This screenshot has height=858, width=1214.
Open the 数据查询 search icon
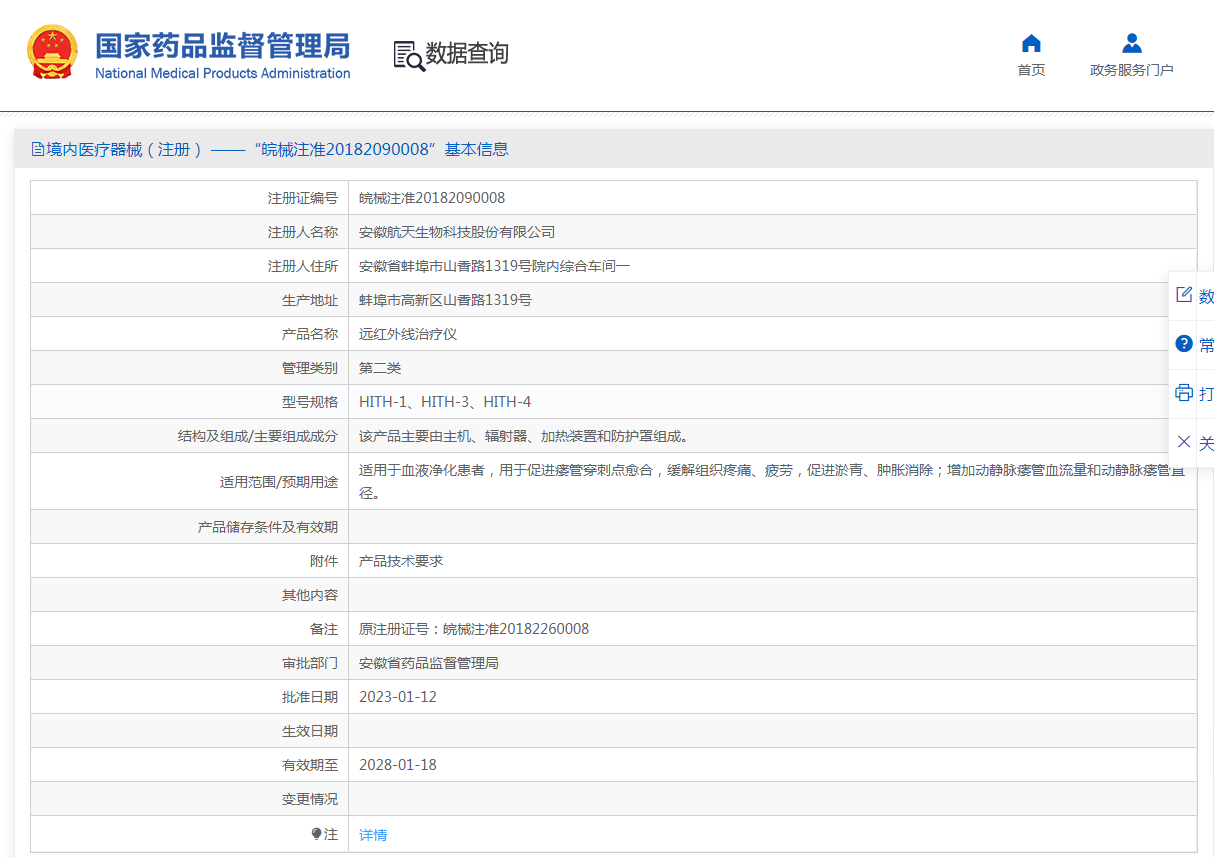(408, 56)
